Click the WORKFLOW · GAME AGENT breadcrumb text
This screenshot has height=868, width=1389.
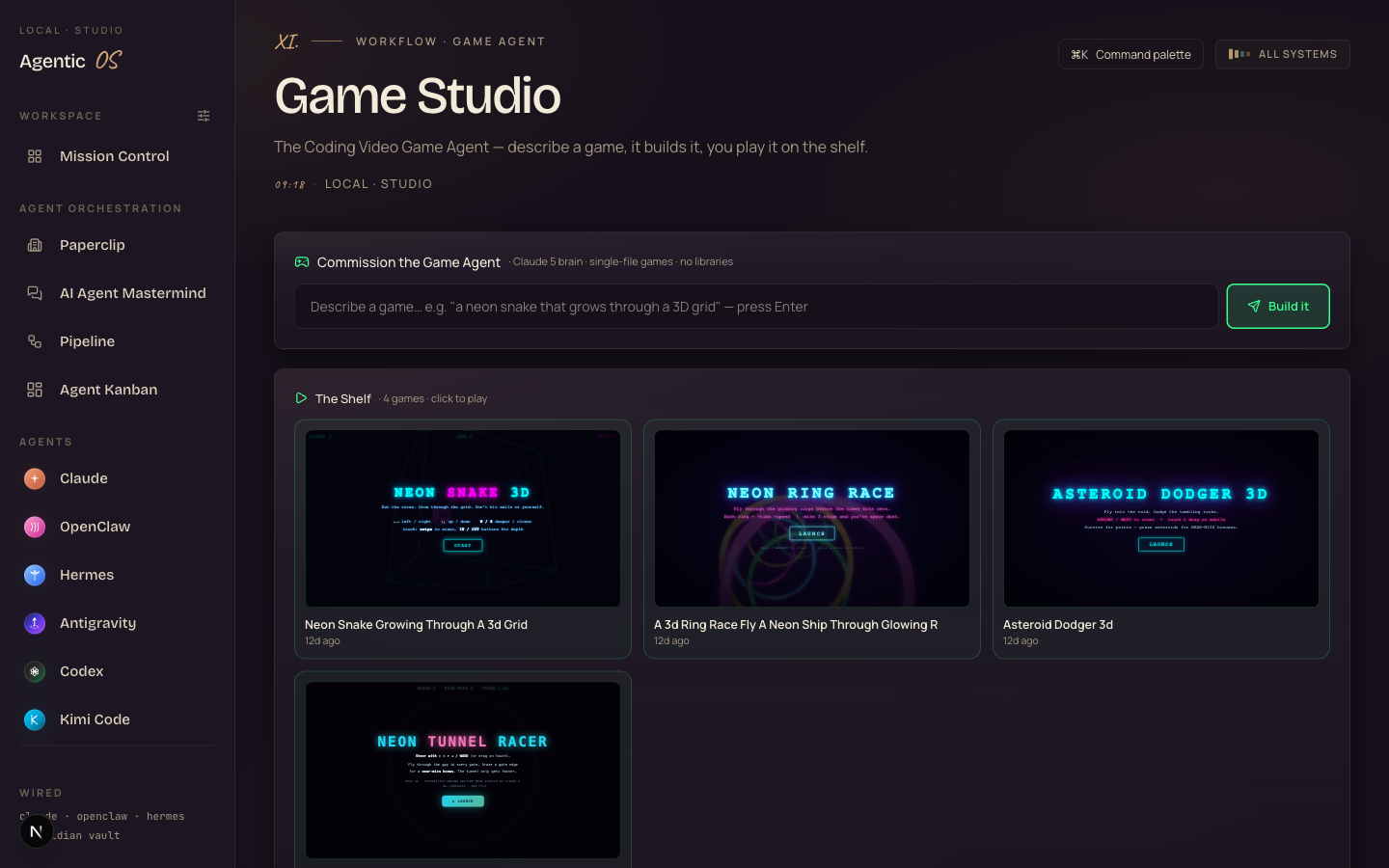[x=450, y=41]
